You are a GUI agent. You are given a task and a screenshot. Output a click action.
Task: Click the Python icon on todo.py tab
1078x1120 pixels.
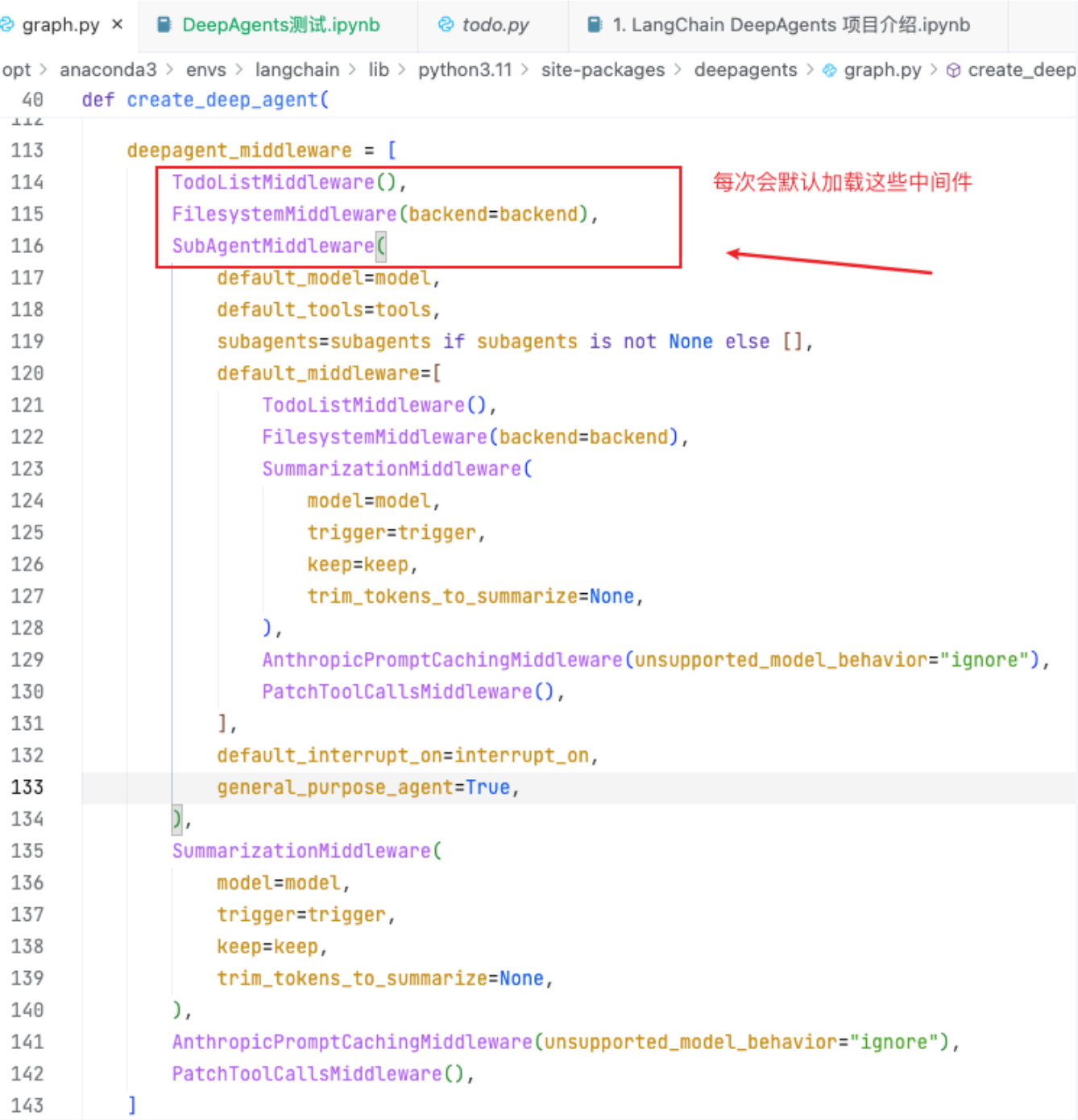coord(446,25)
